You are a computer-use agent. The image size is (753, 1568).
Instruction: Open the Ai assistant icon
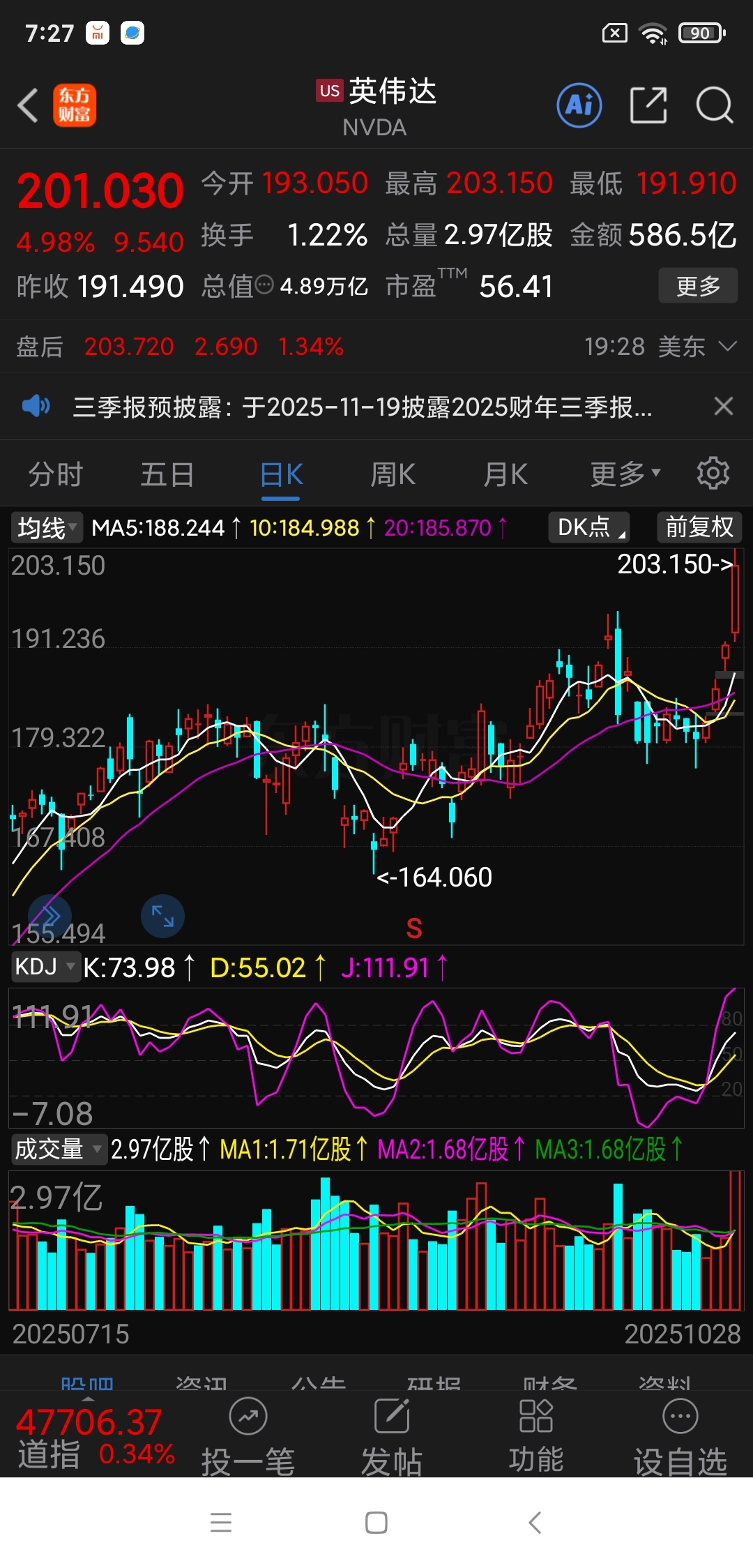click(x=579, y=105)
